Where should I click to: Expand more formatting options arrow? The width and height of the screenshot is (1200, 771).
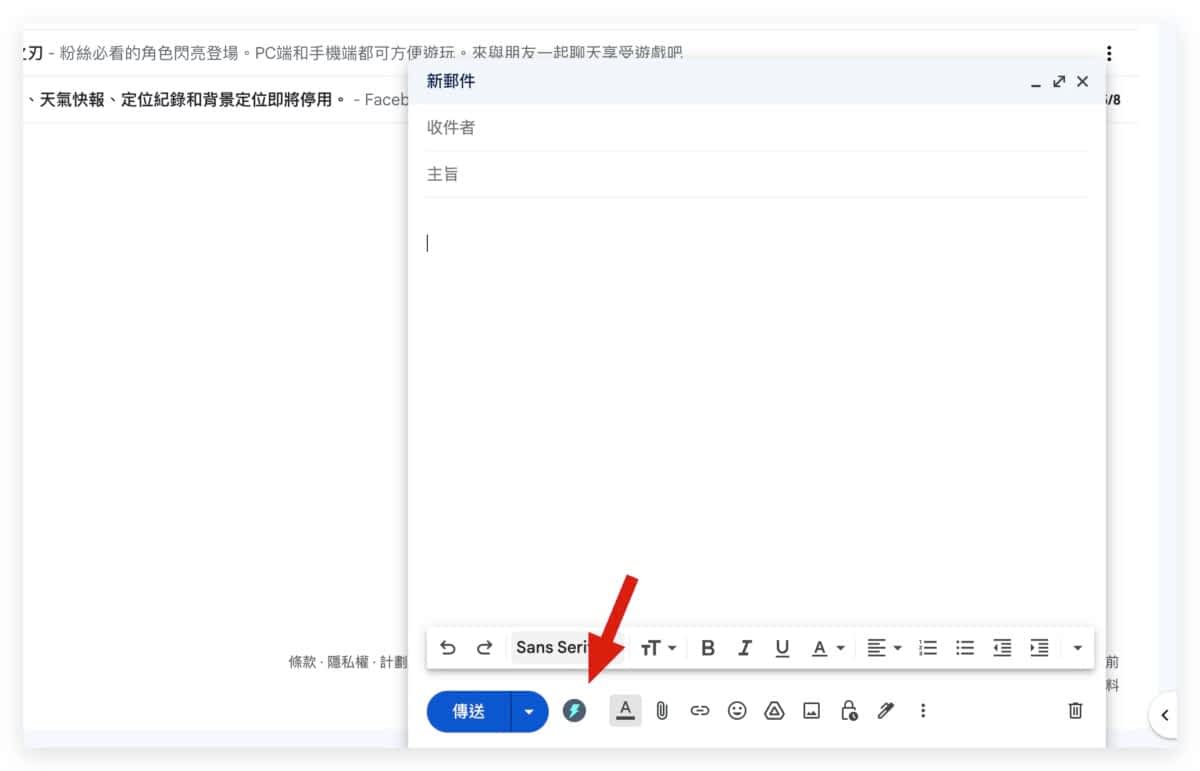point(1077,648)
